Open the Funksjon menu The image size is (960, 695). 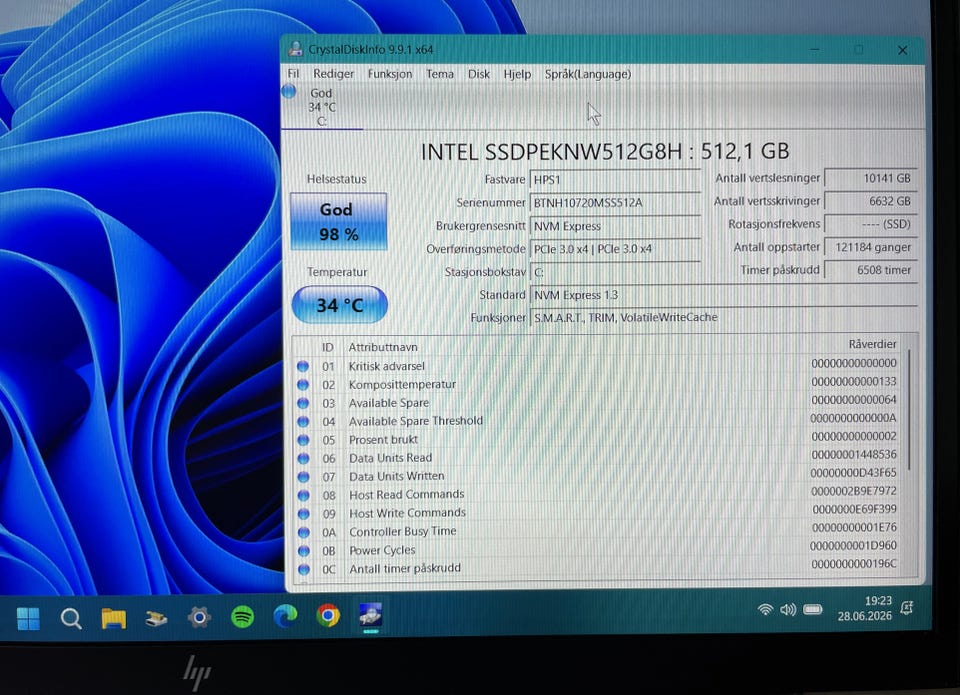pyautogui.click(x=390, y=74)
